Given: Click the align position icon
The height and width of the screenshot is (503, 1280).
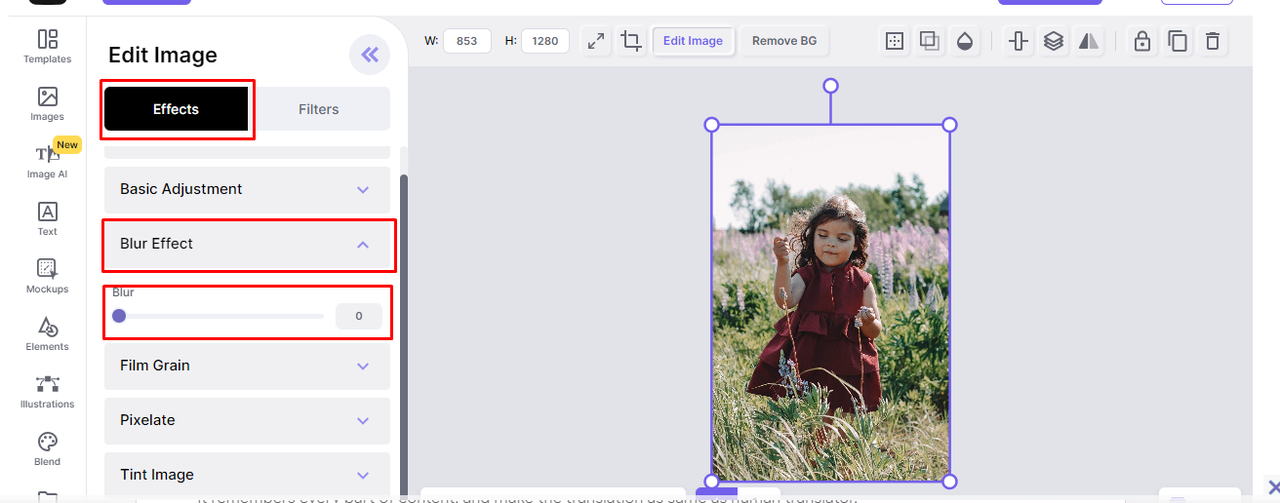Looking at the screenshot, I should click(x=1018, y=41).
